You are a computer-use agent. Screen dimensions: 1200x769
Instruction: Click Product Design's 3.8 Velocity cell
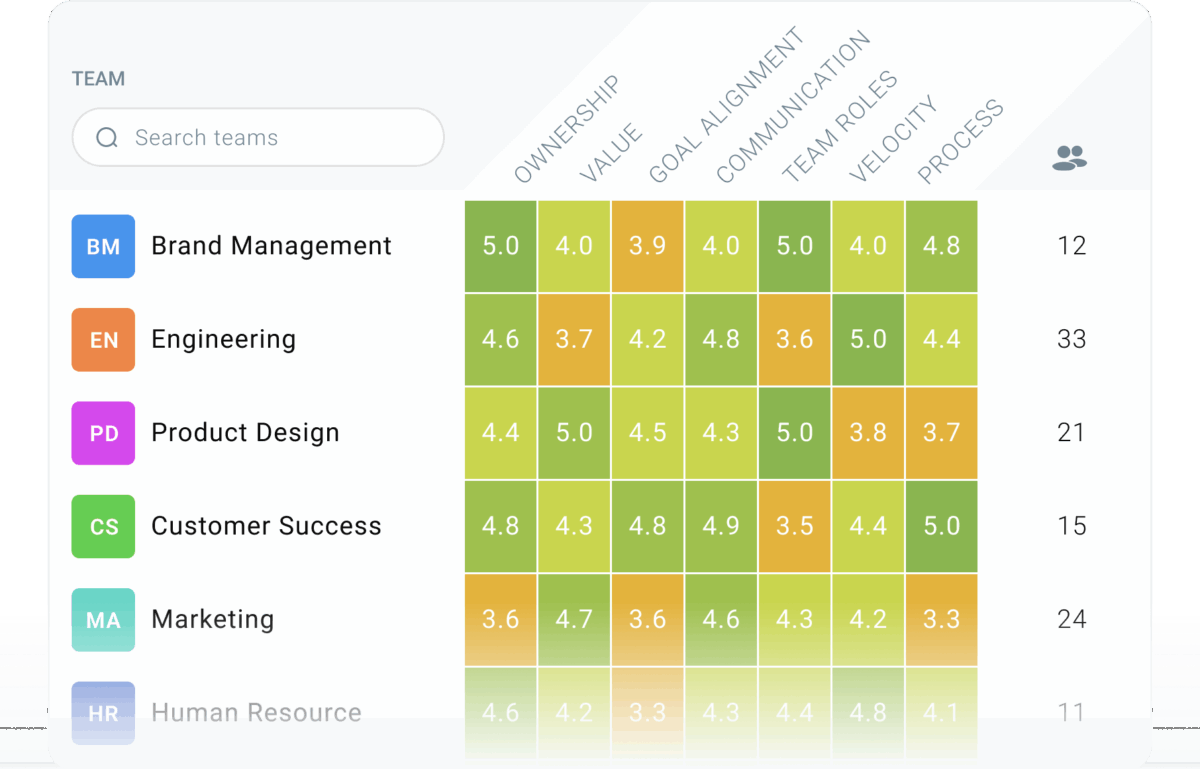[868, 433]
